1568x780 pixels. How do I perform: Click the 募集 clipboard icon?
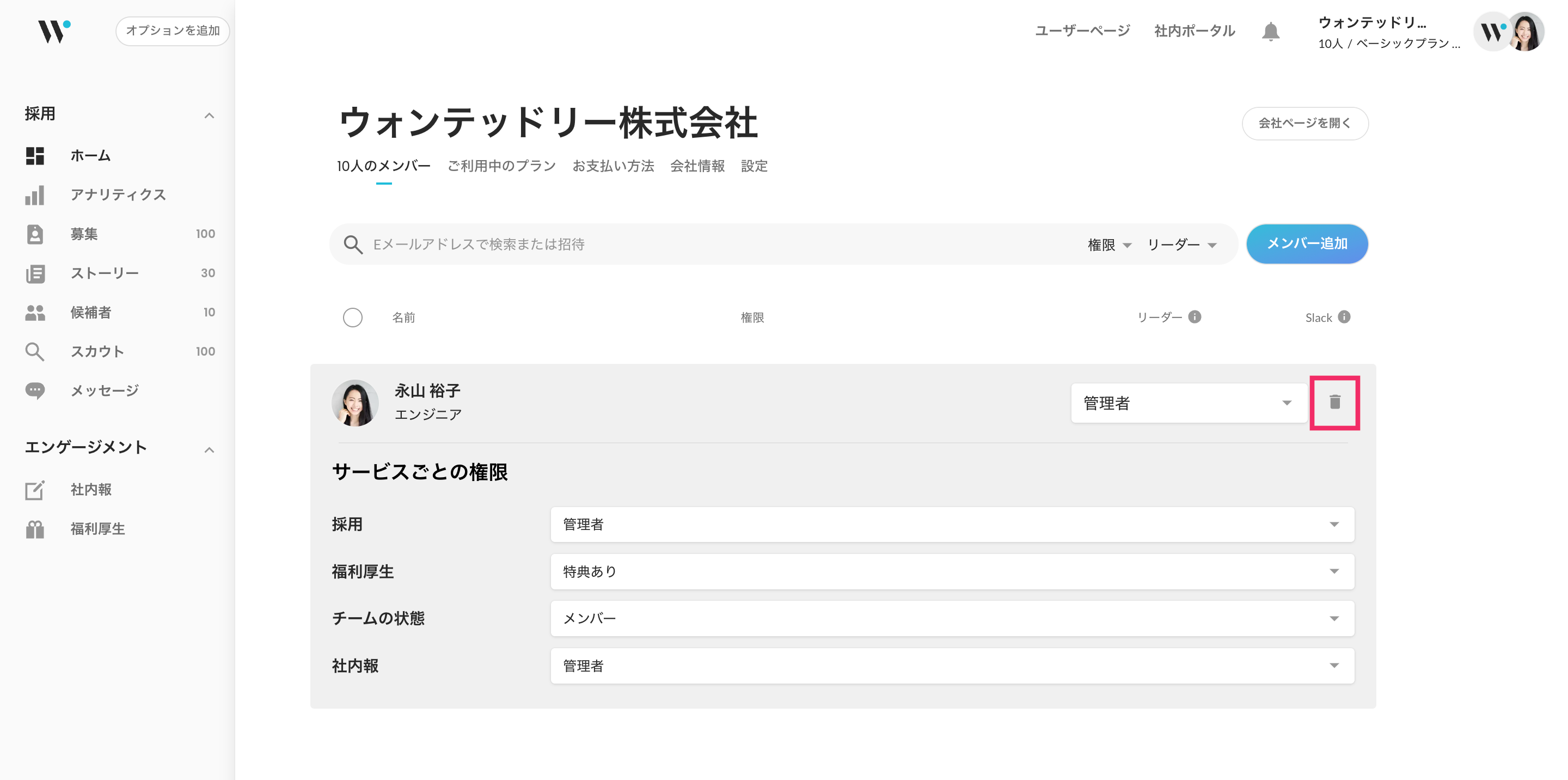[x=35, y=234]
